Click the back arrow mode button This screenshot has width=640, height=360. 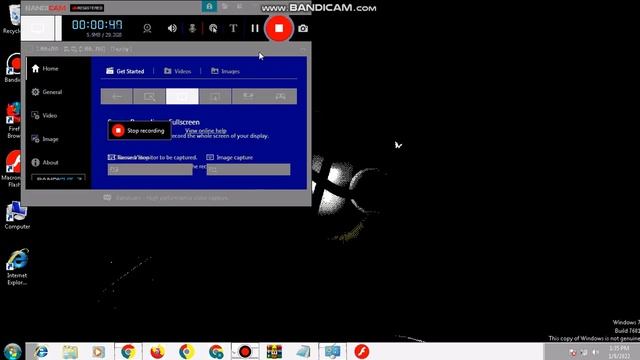117,96
